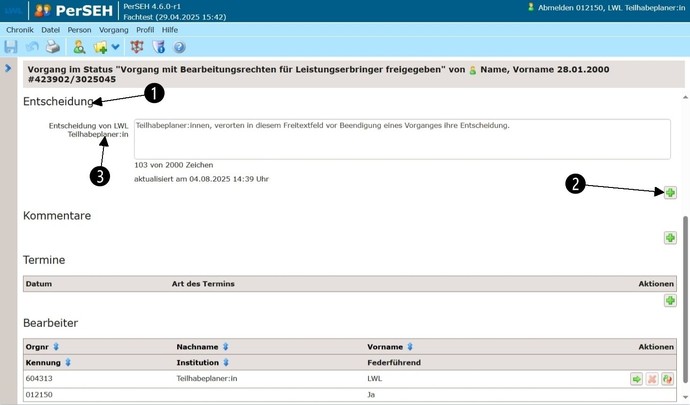The width and height of the screenshot is (690, 405).
Task: Sort by Kennung column arrows
Action: tap(68, 362)
